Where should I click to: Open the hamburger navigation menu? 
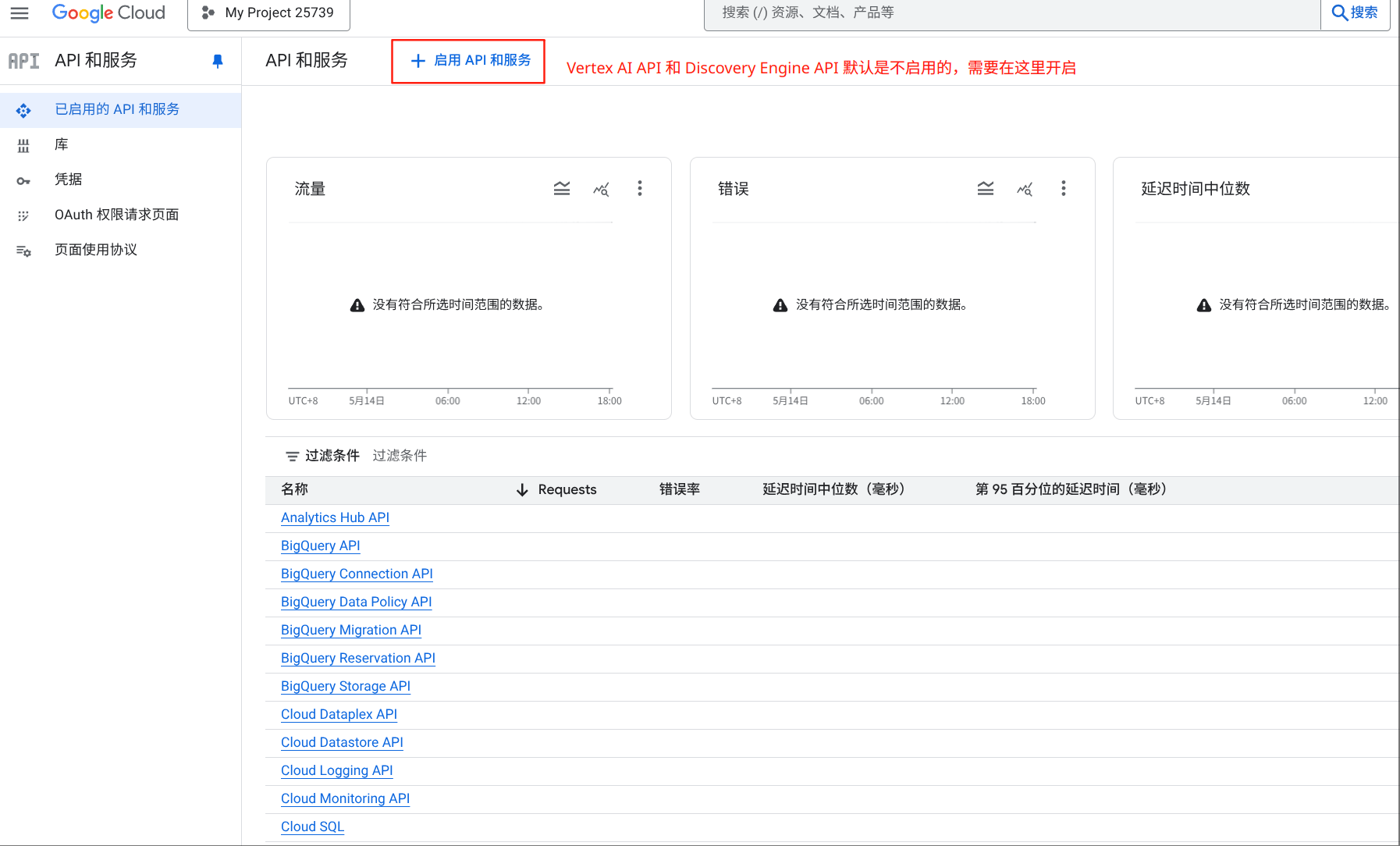coord(20,12)
